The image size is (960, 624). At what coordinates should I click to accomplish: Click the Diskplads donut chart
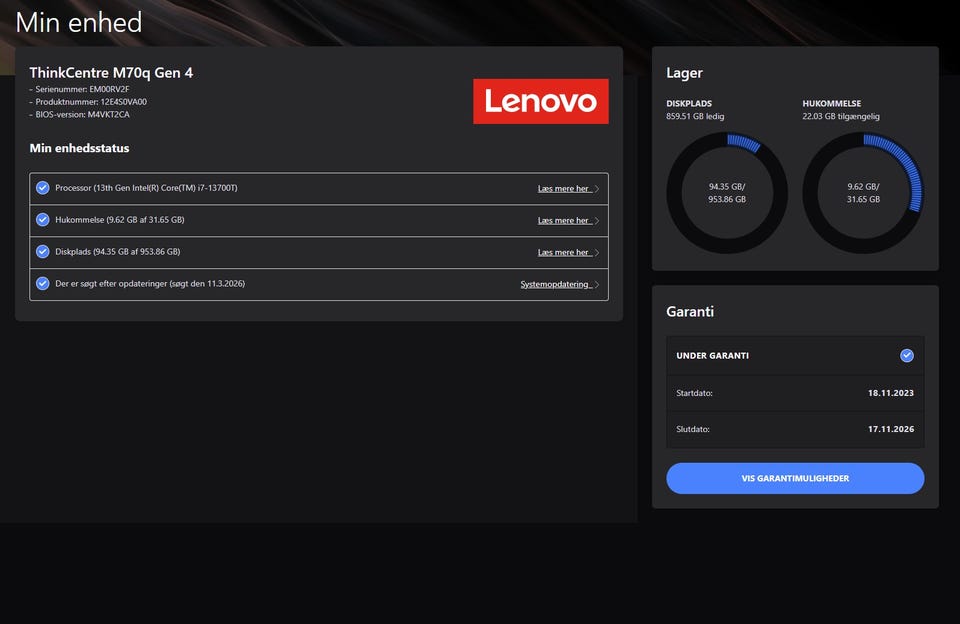(x=727, y=193)
